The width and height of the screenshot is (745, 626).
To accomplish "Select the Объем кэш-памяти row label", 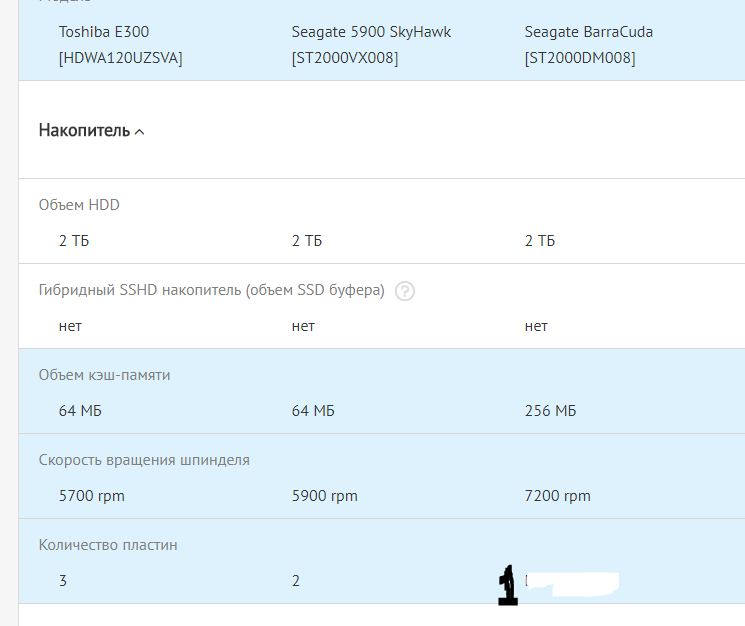I will tap(104, 375).
